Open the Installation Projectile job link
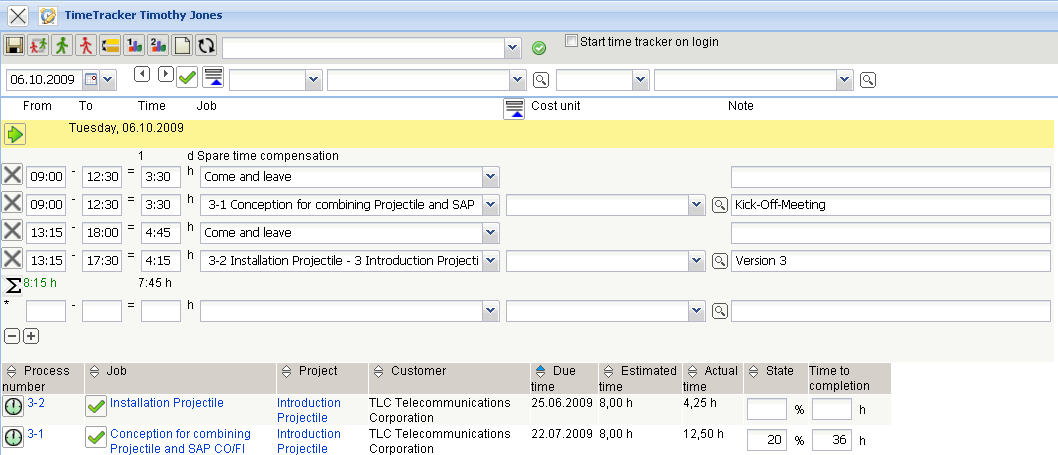The height and width of the screenshot is (455, 1058). (166, 403)
